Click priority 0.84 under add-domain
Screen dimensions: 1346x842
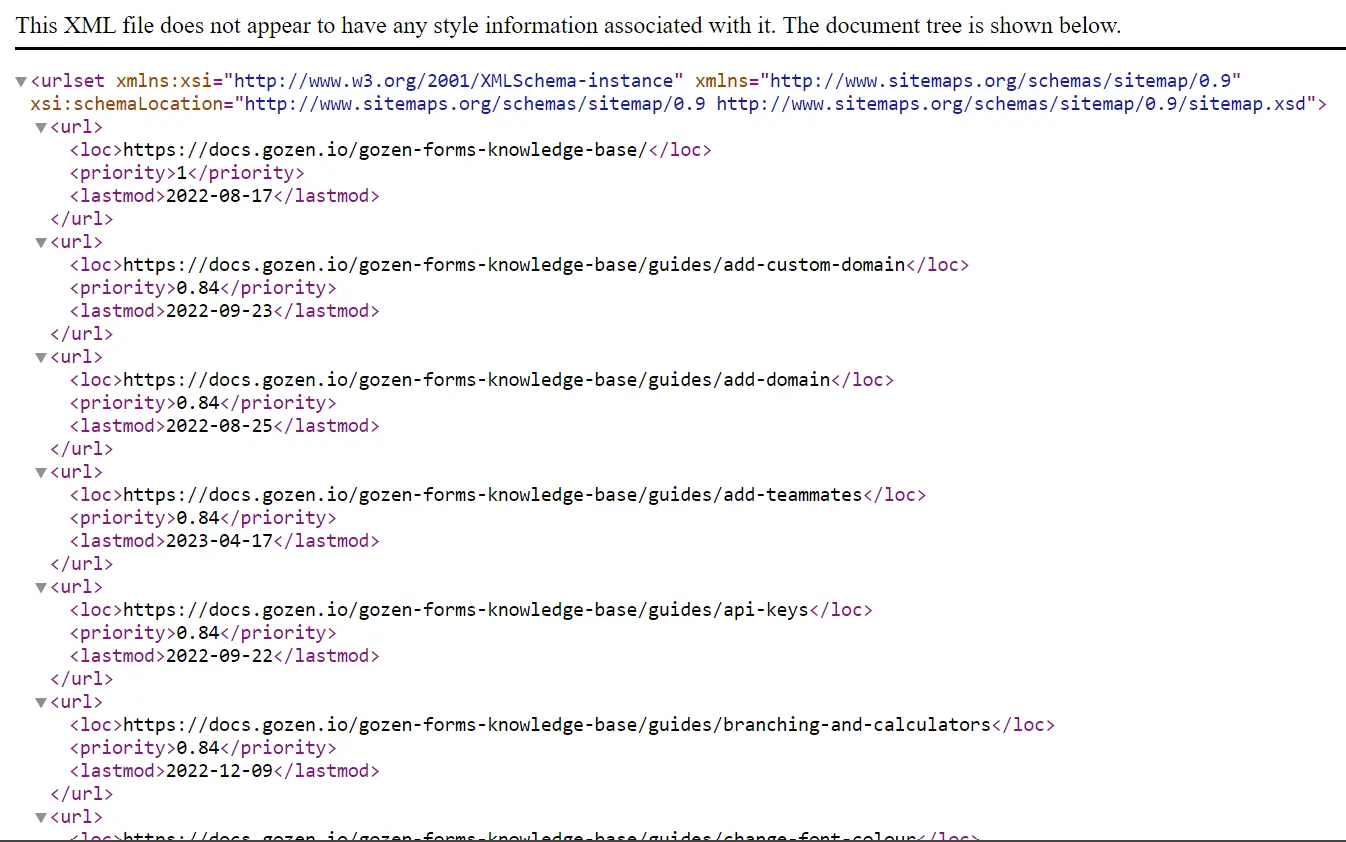[197, 403]
